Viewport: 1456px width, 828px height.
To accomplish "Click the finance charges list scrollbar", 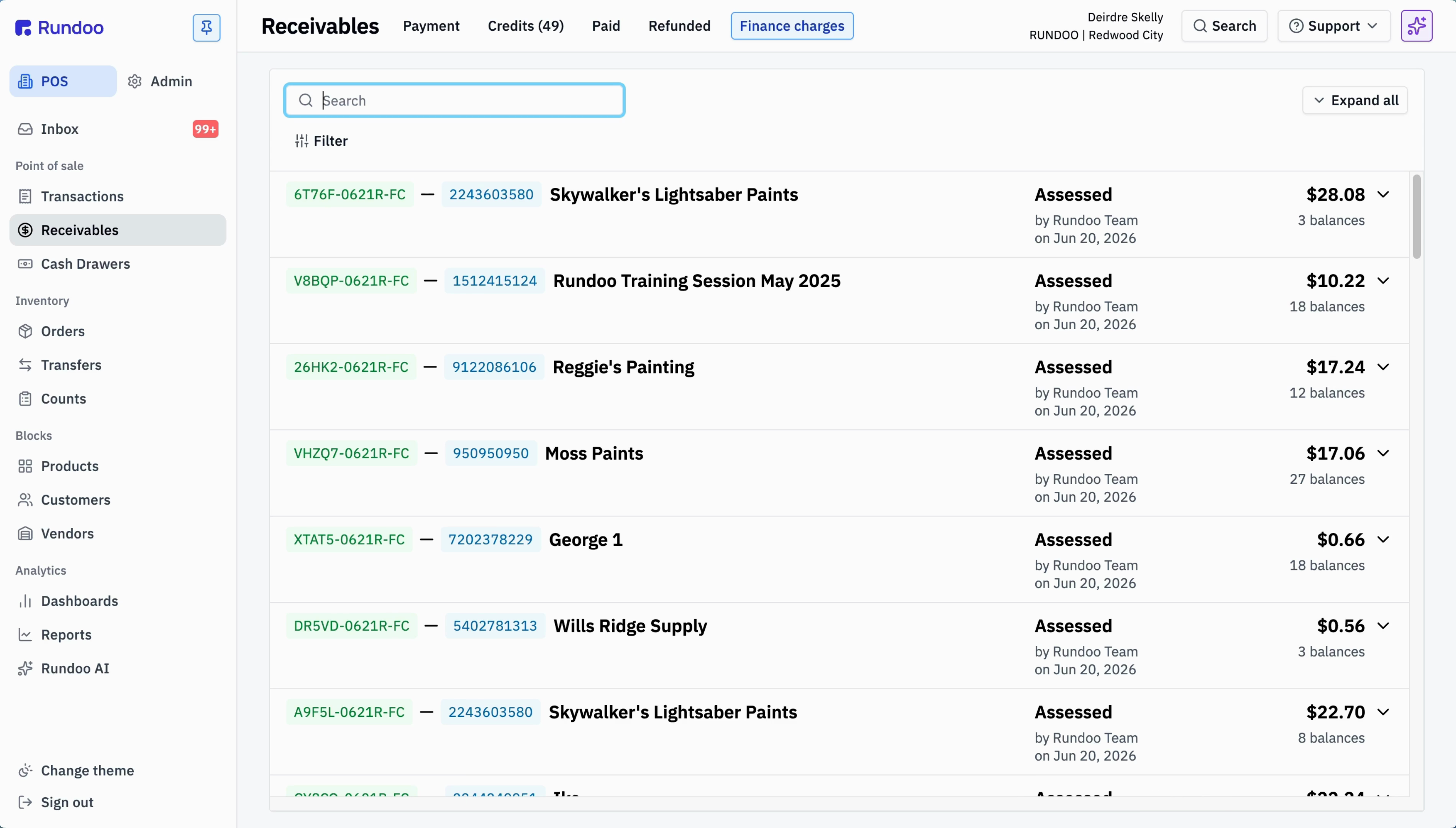I will click(1416, 217).
